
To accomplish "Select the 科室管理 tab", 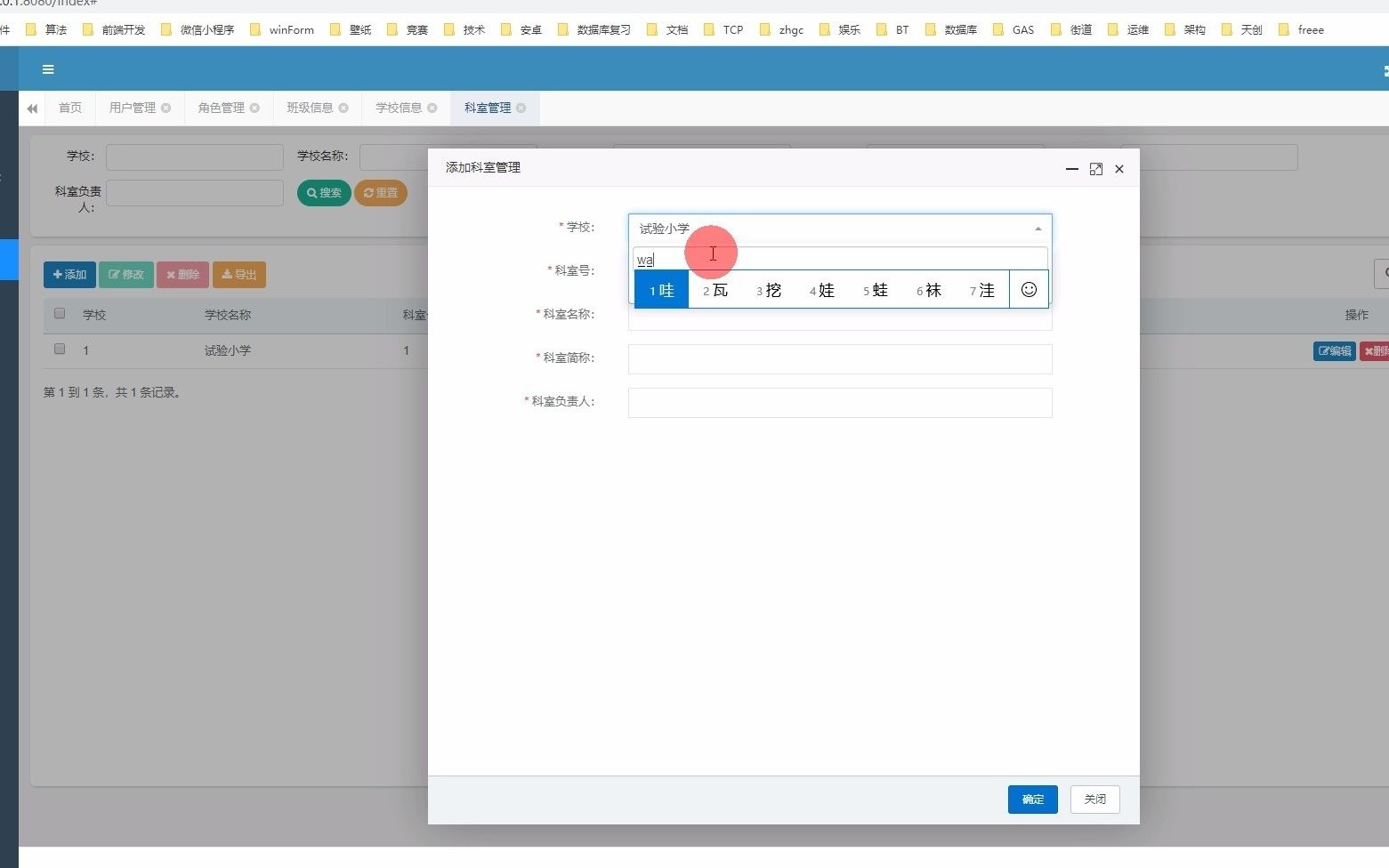I will click(488, 108).
